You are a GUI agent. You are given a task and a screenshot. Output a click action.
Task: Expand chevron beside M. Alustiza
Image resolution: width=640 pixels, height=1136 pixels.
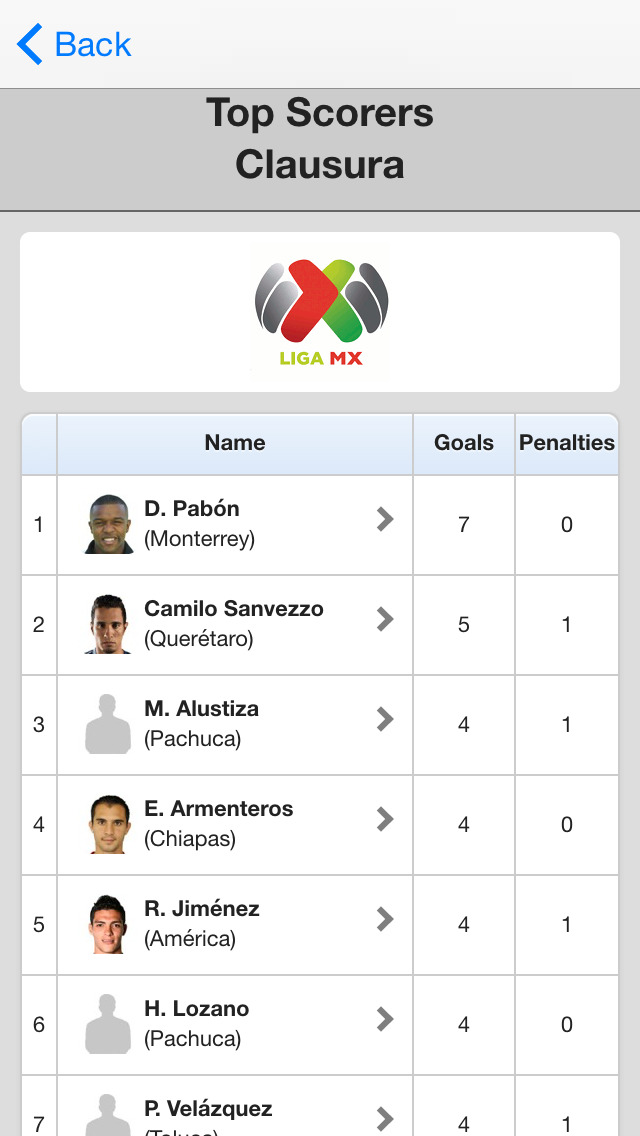pos(385,719)
